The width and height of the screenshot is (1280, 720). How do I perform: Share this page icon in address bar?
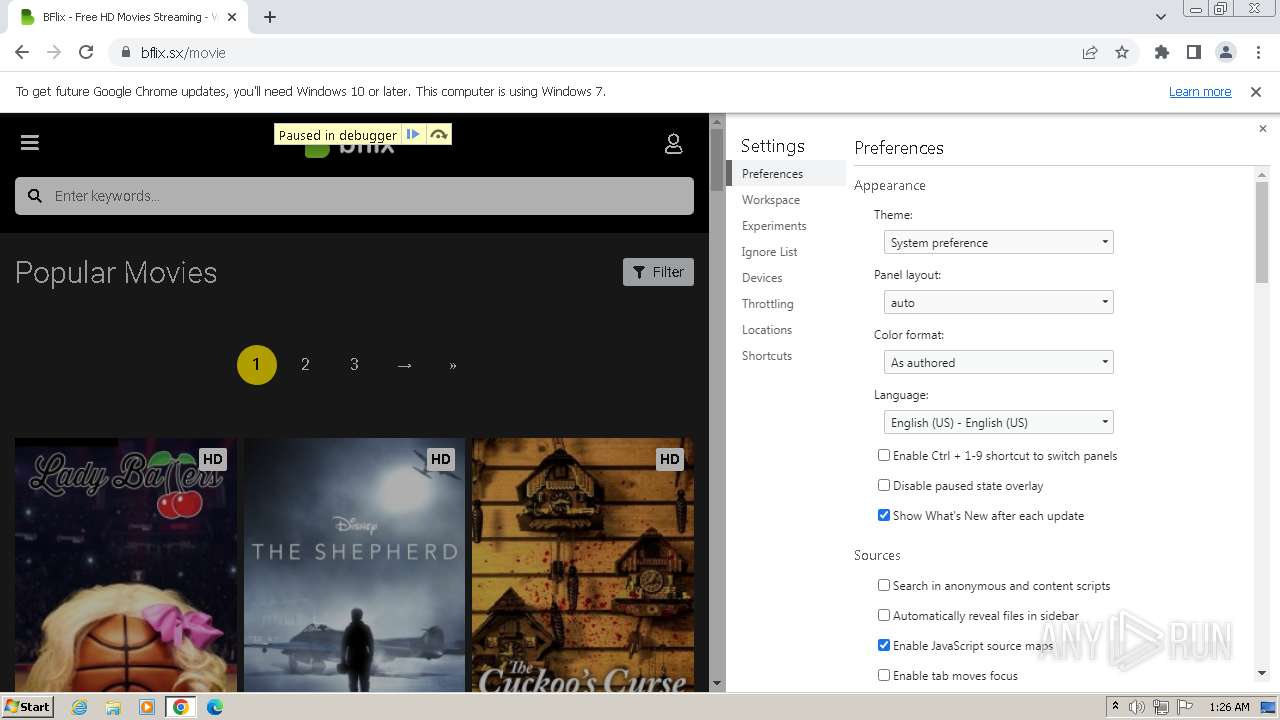[1090, 52]
